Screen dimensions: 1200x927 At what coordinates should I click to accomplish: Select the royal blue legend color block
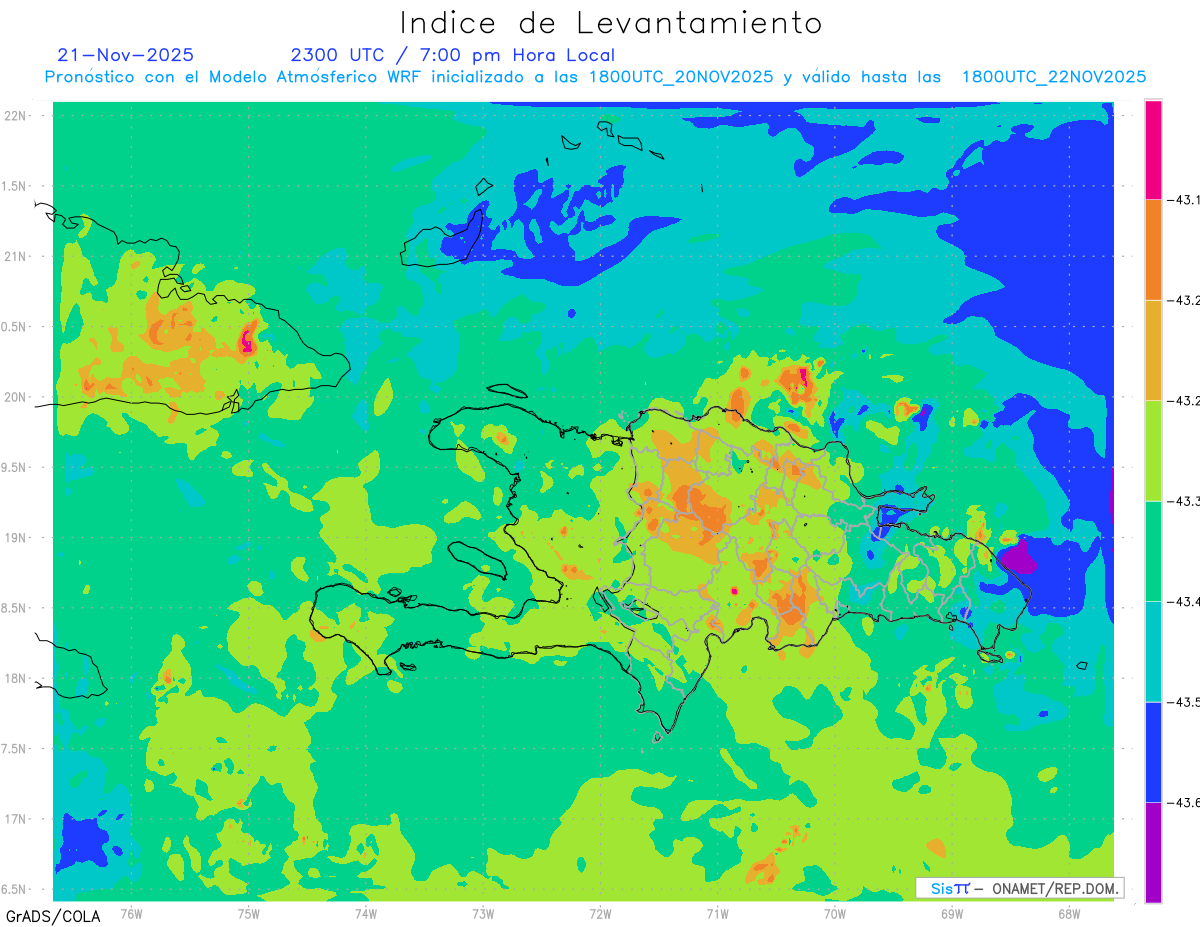pyautogui.click(x=1153, y=752)
